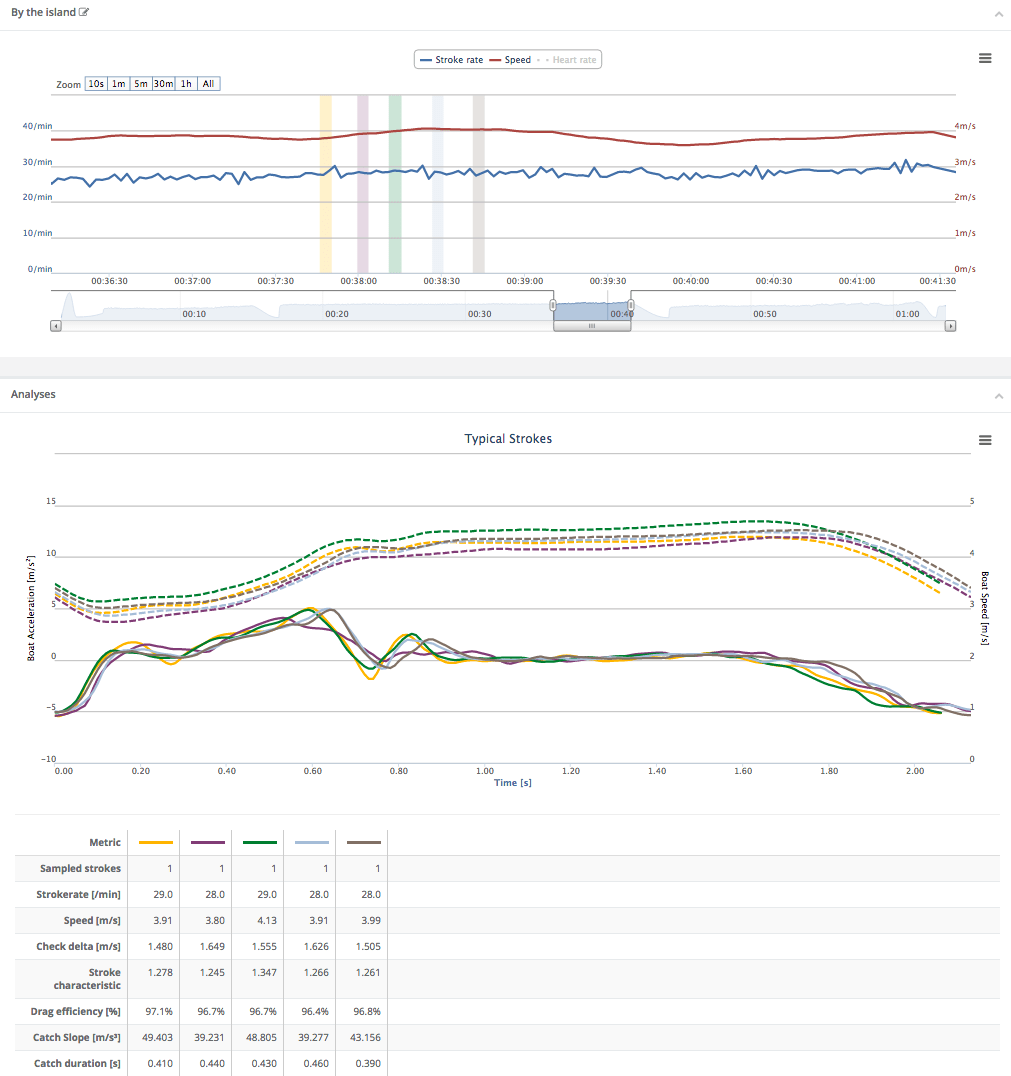
Task: Click the navigator right range handle
Action: point(631,305)
